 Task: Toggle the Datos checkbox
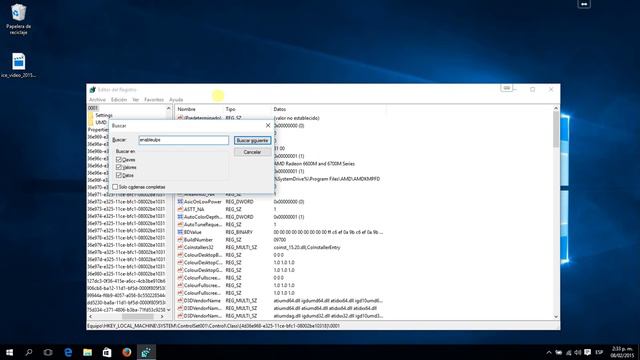click(119, 175)
